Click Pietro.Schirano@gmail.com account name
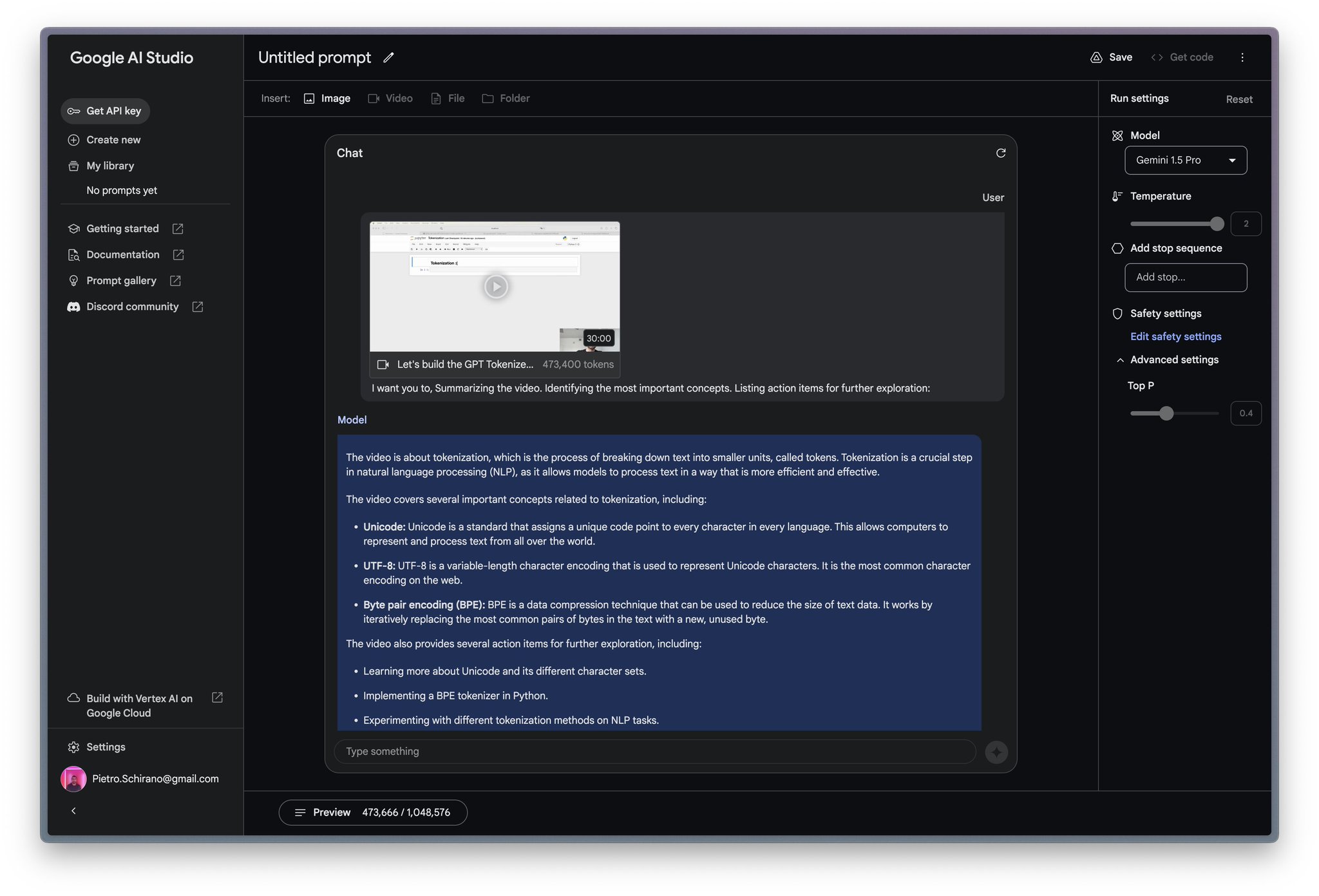This screenshot has height=896, width=1319. [155, 779]
